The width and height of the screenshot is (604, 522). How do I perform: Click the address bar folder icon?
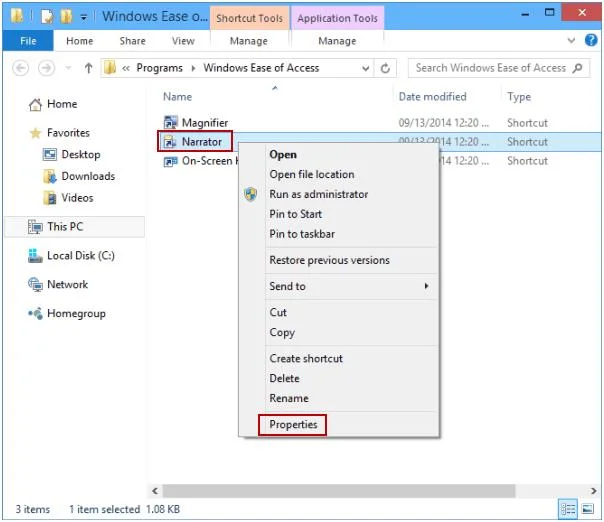pyautogui.click(x=110, y=68)
